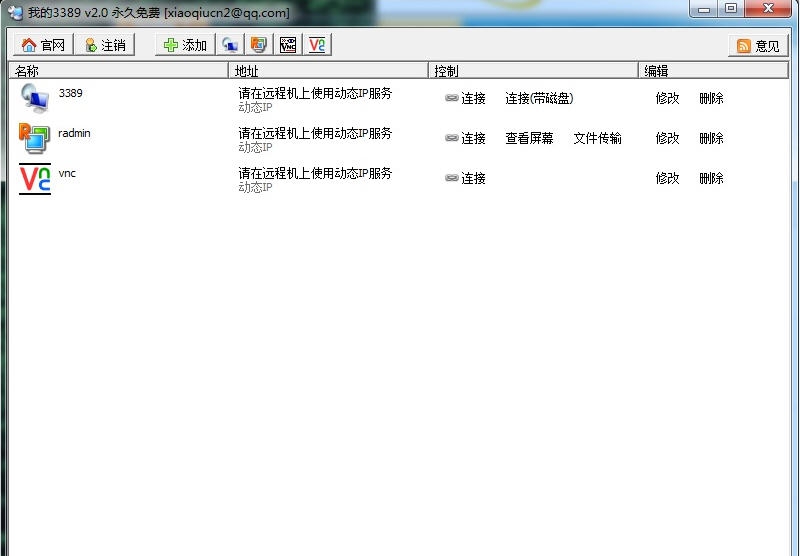
Task: Select the radmin entry icon
Action: click(35, 138)
